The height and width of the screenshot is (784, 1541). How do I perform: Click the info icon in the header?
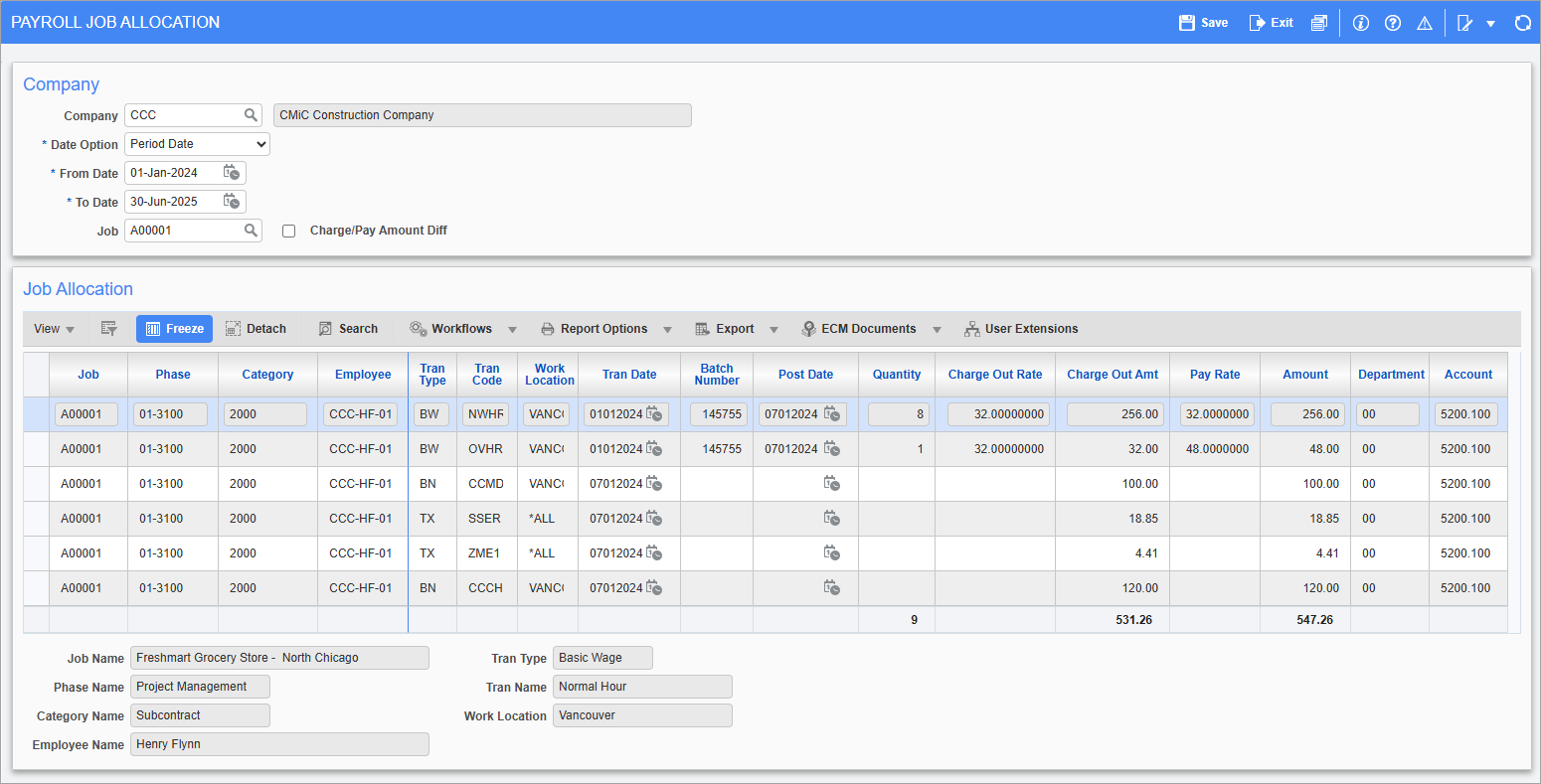[1360, 22]
